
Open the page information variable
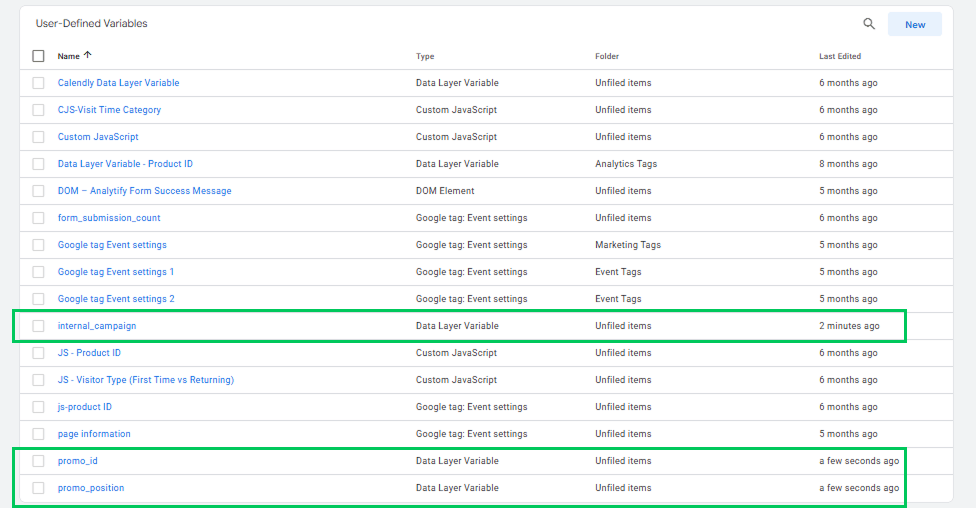94,434
